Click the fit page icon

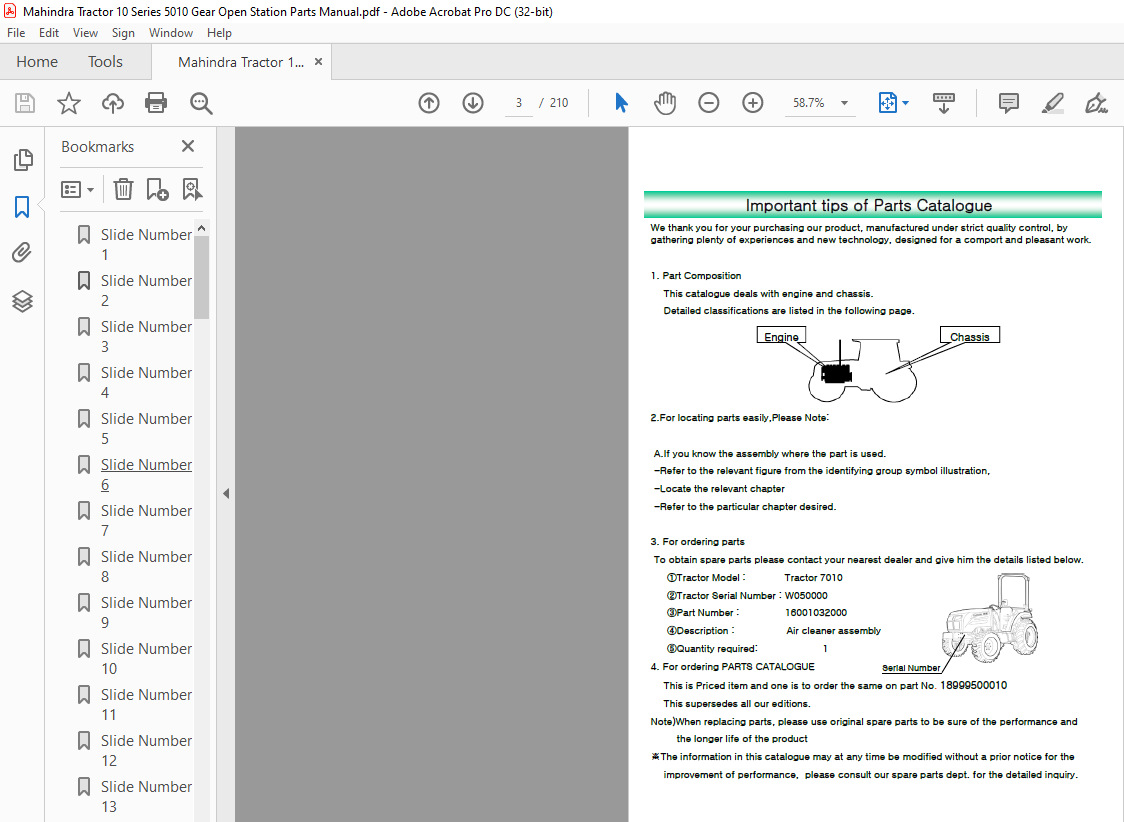[887, 102]
